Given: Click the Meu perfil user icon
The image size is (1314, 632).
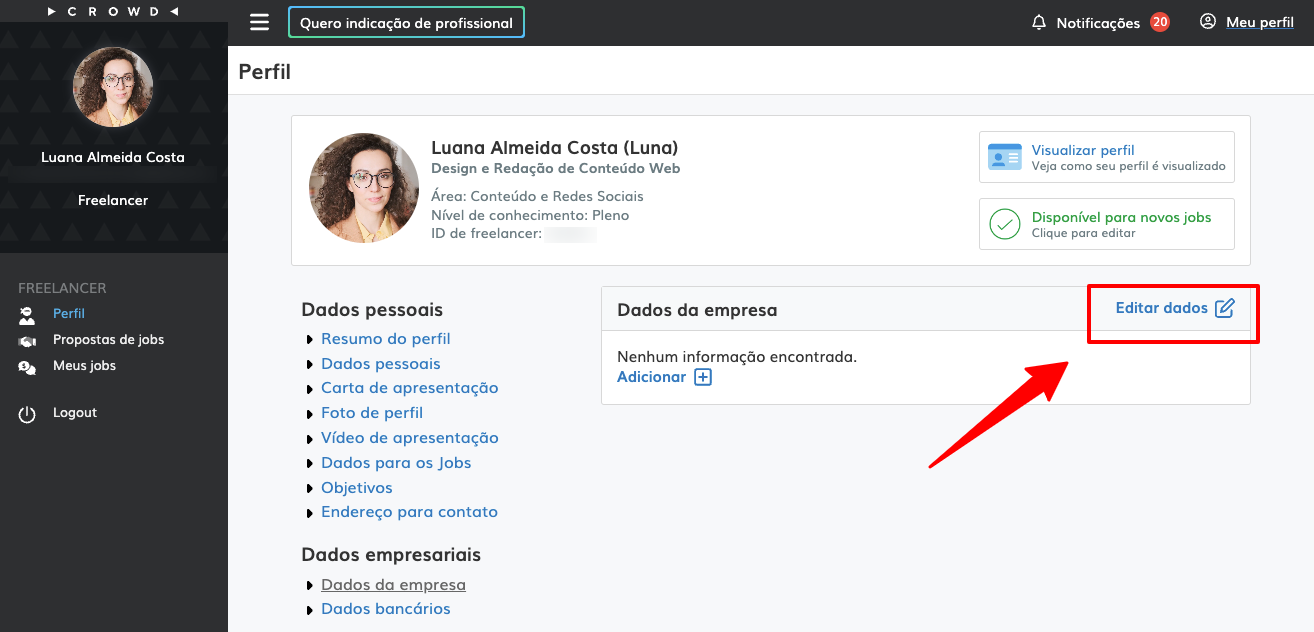Looking at the screenshot, I should 1208,22.
